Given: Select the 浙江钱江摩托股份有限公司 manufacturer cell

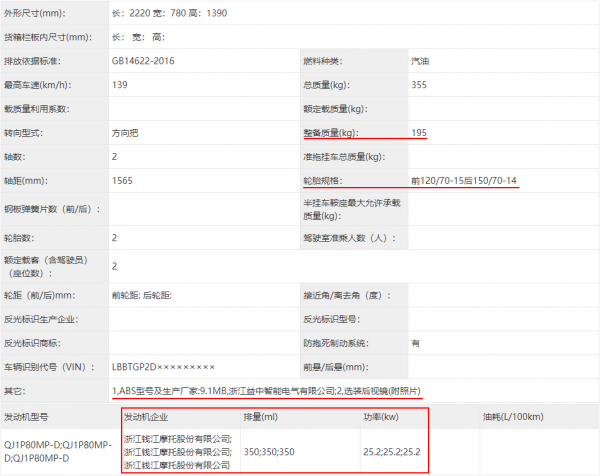Looking at the screenshot, I should (178, 452).
